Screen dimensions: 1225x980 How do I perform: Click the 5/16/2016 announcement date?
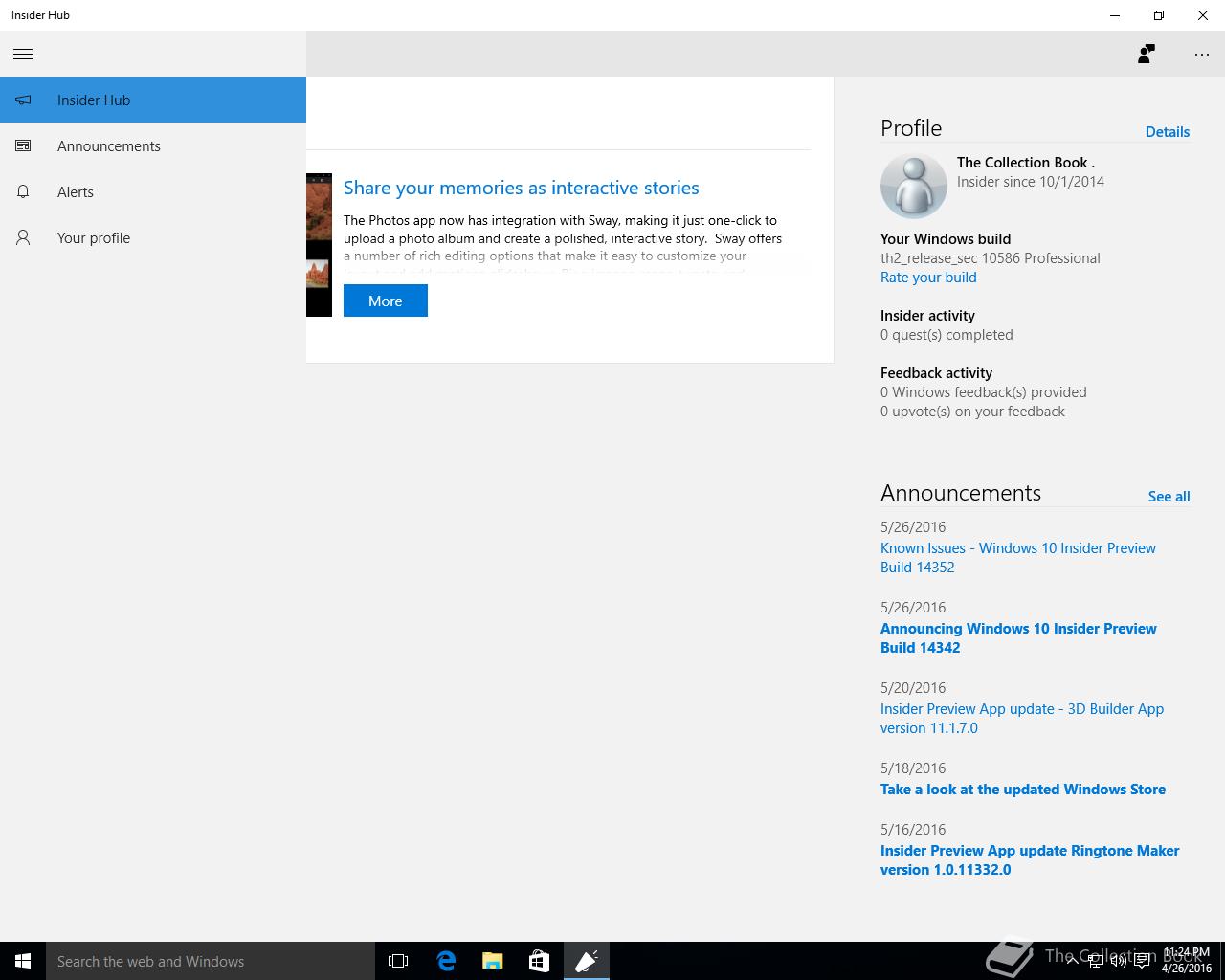tap(913, 830)
